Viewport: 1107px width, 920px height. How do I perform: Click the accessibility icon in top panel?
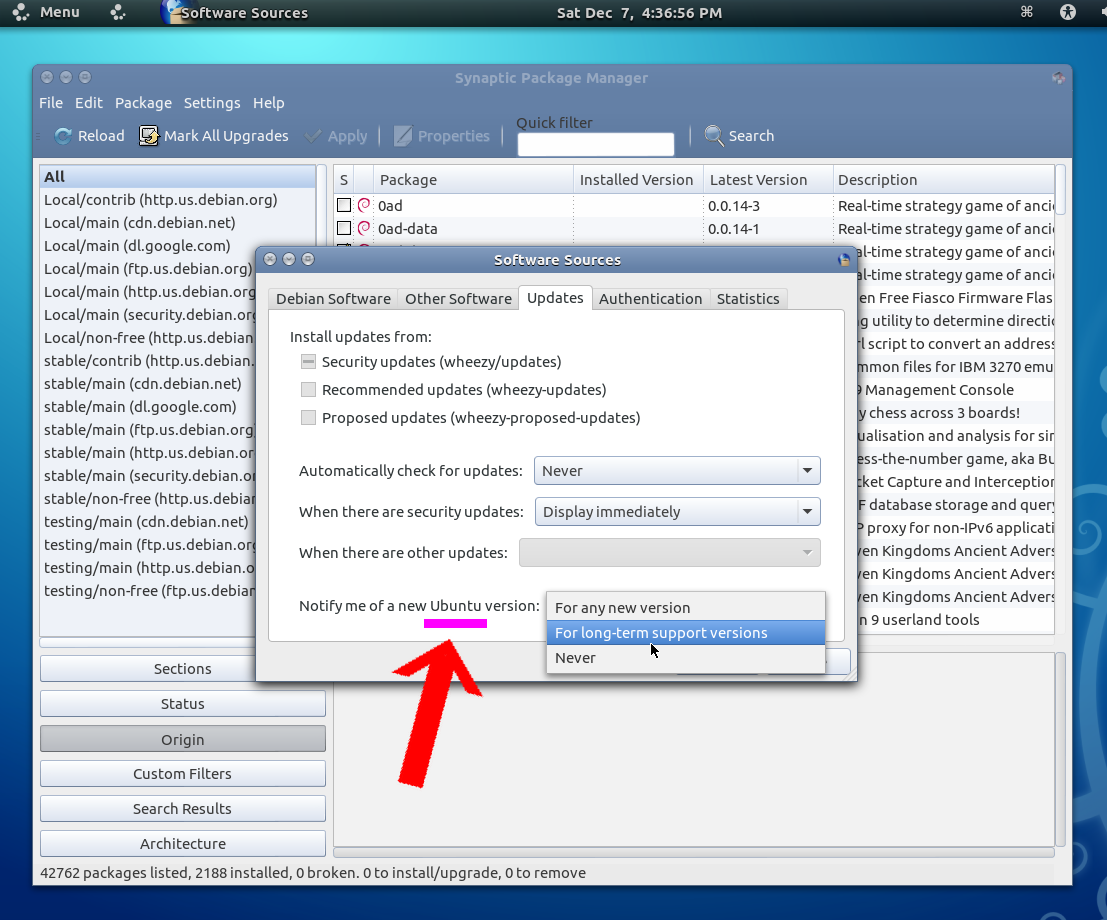[x=1067, y=12]
